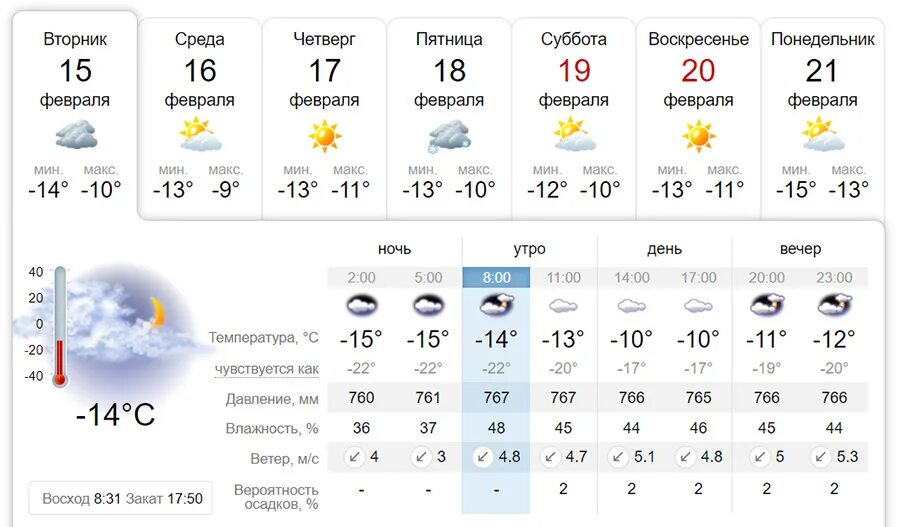Click the wind direction arrow at 23:00
The width and height of the screenshot is (900, 527).
821,457
